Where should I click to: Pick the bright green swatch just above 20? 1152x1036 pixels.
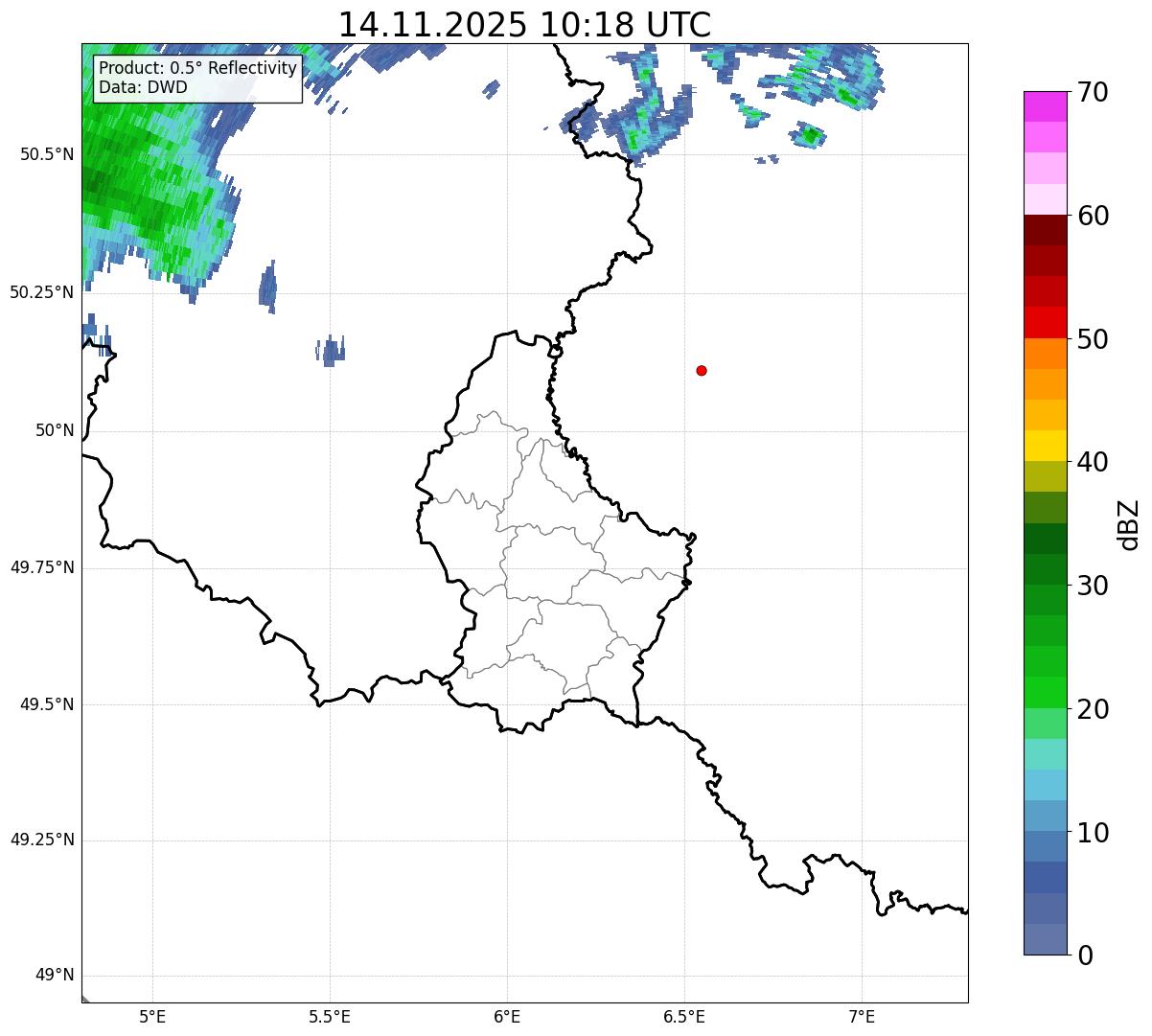click(1045, 693)
